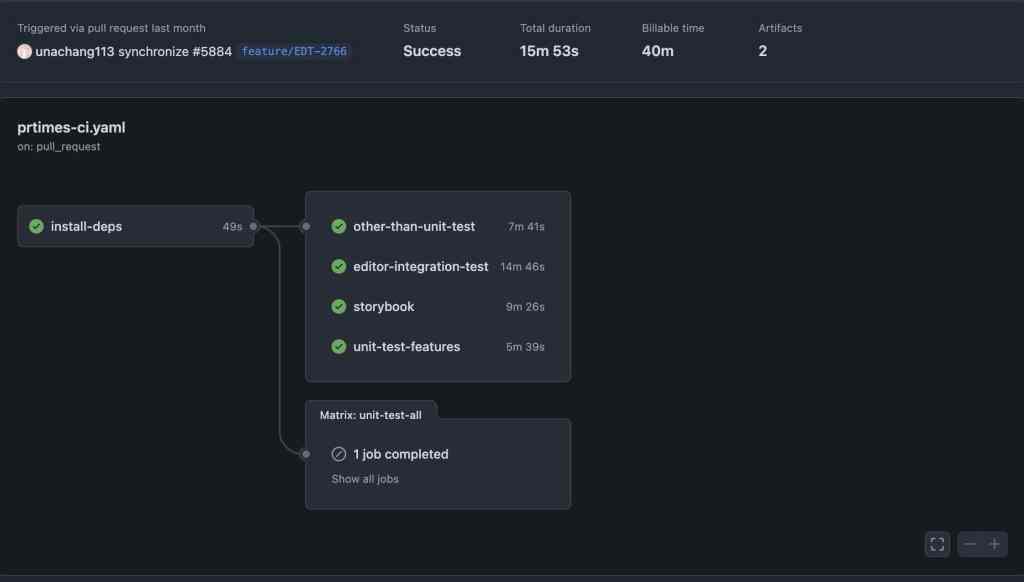
Task: Open the unit-test-features job log
Action: click(x=407, y=347)
